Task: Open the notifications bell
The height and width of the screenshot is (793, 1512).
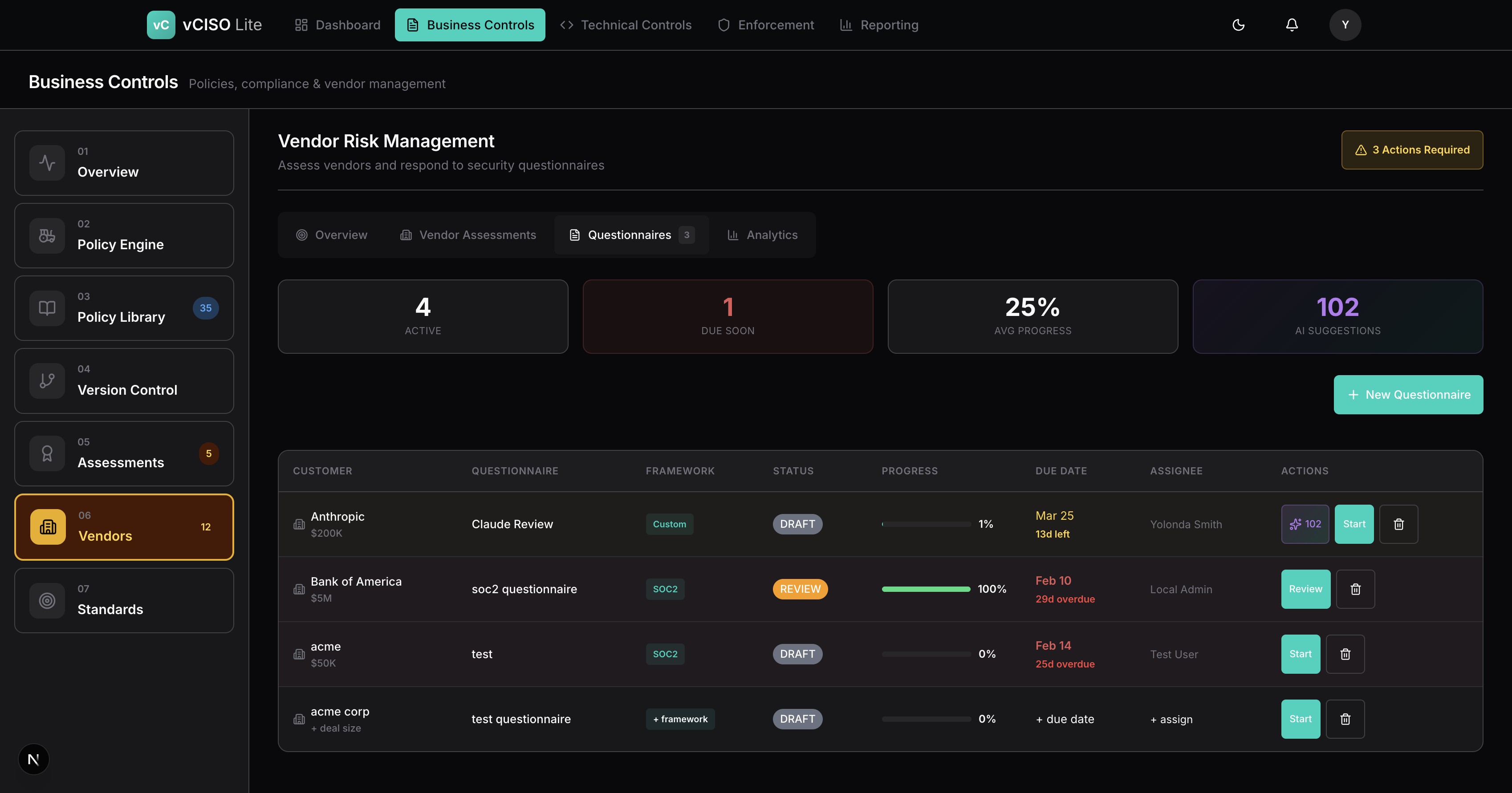Action: click(x=1292, y=24)
